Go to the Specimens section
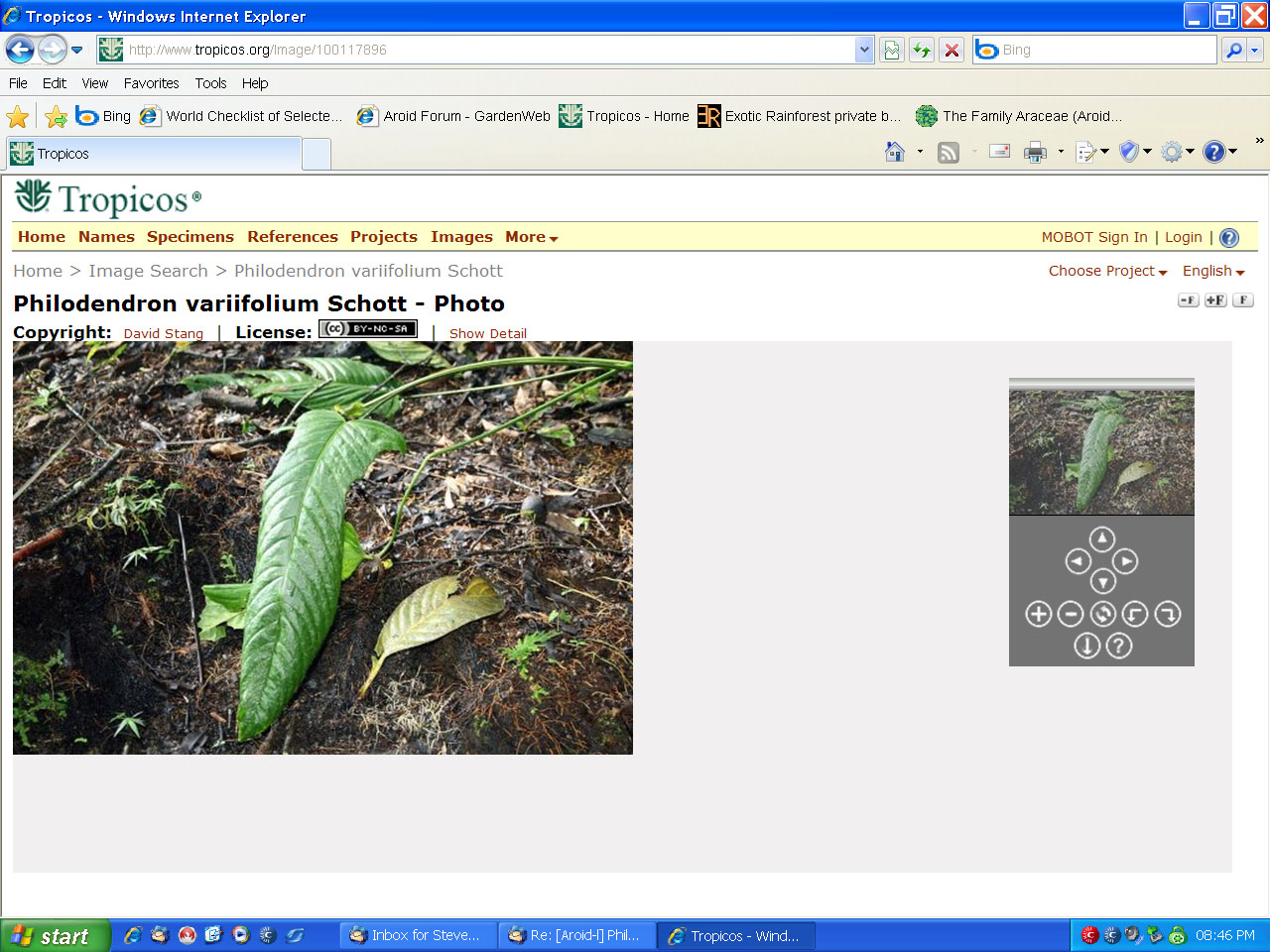This screenshot has width=1270, height=952. pos(190,237)
